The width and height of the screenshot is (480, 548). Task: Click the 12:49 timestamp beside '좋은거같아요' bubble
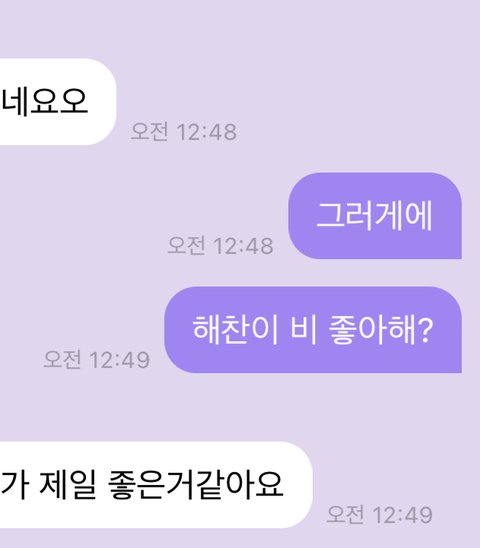379,514
